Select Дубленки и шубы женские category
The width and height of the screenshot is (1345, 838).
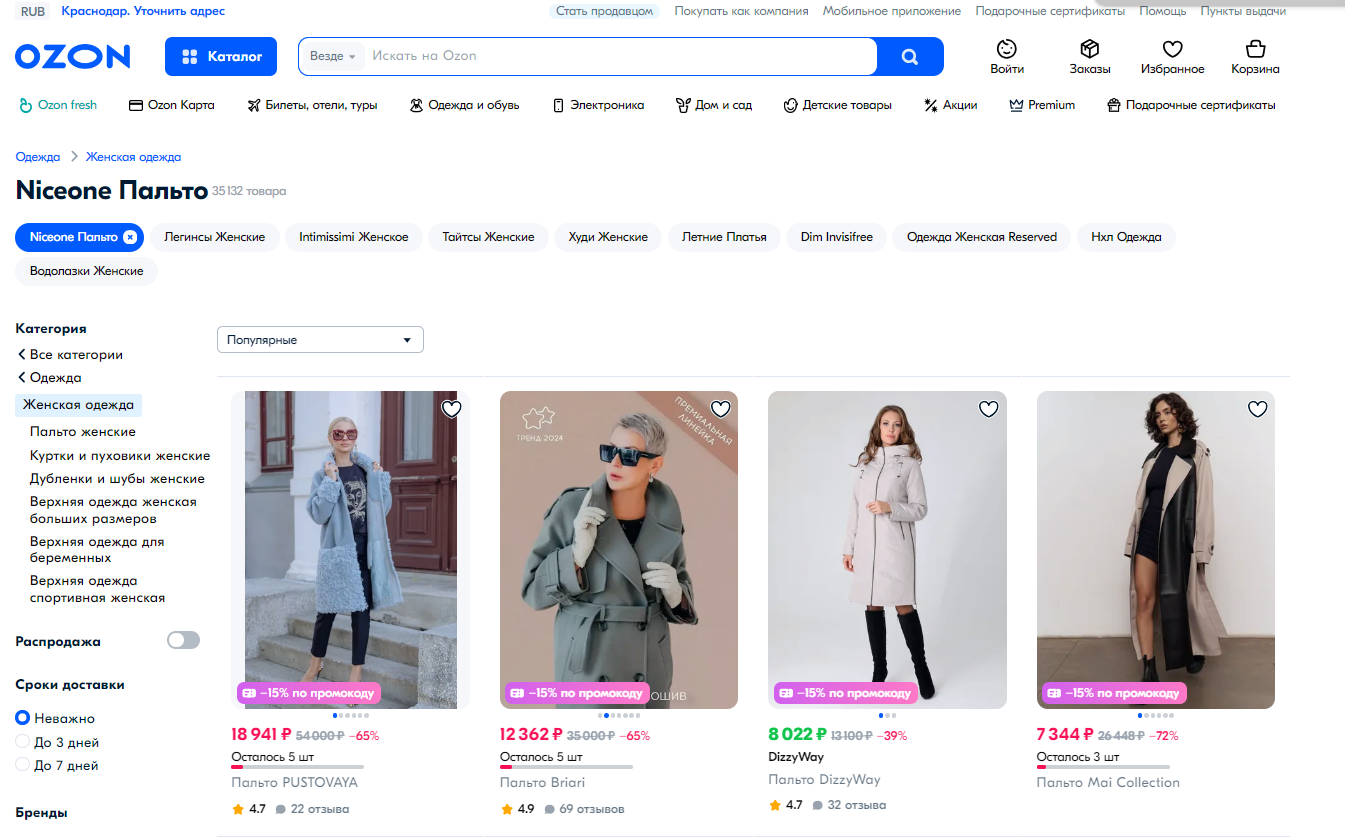[x=117, y=479]
